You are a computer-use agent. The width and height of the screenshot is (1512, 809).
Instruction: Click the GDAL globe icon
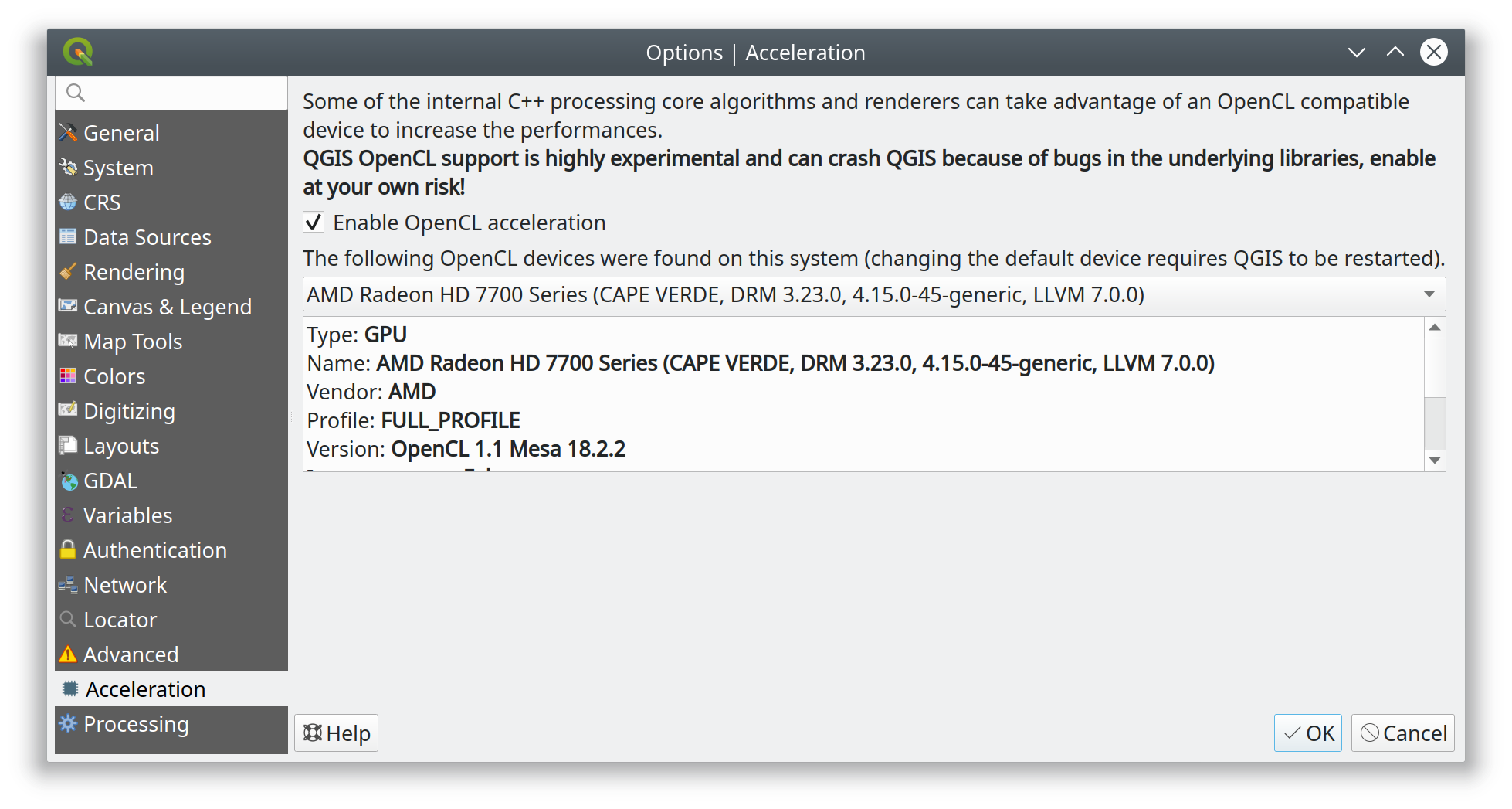[x=69, y=481]
